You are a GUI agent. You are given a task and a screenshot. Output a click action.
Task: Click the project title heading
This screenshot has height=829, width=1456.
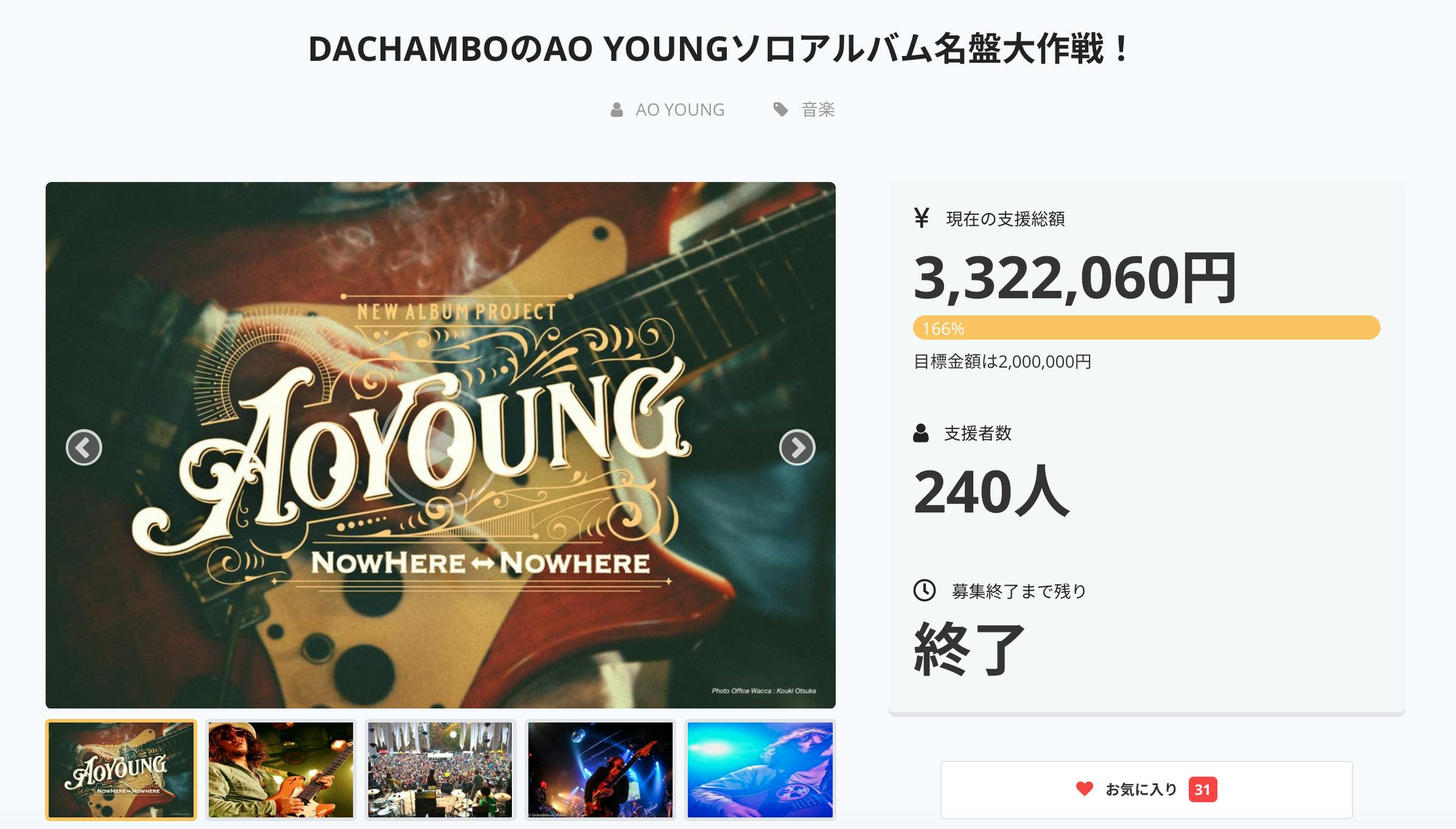click(x=721, y=49)
